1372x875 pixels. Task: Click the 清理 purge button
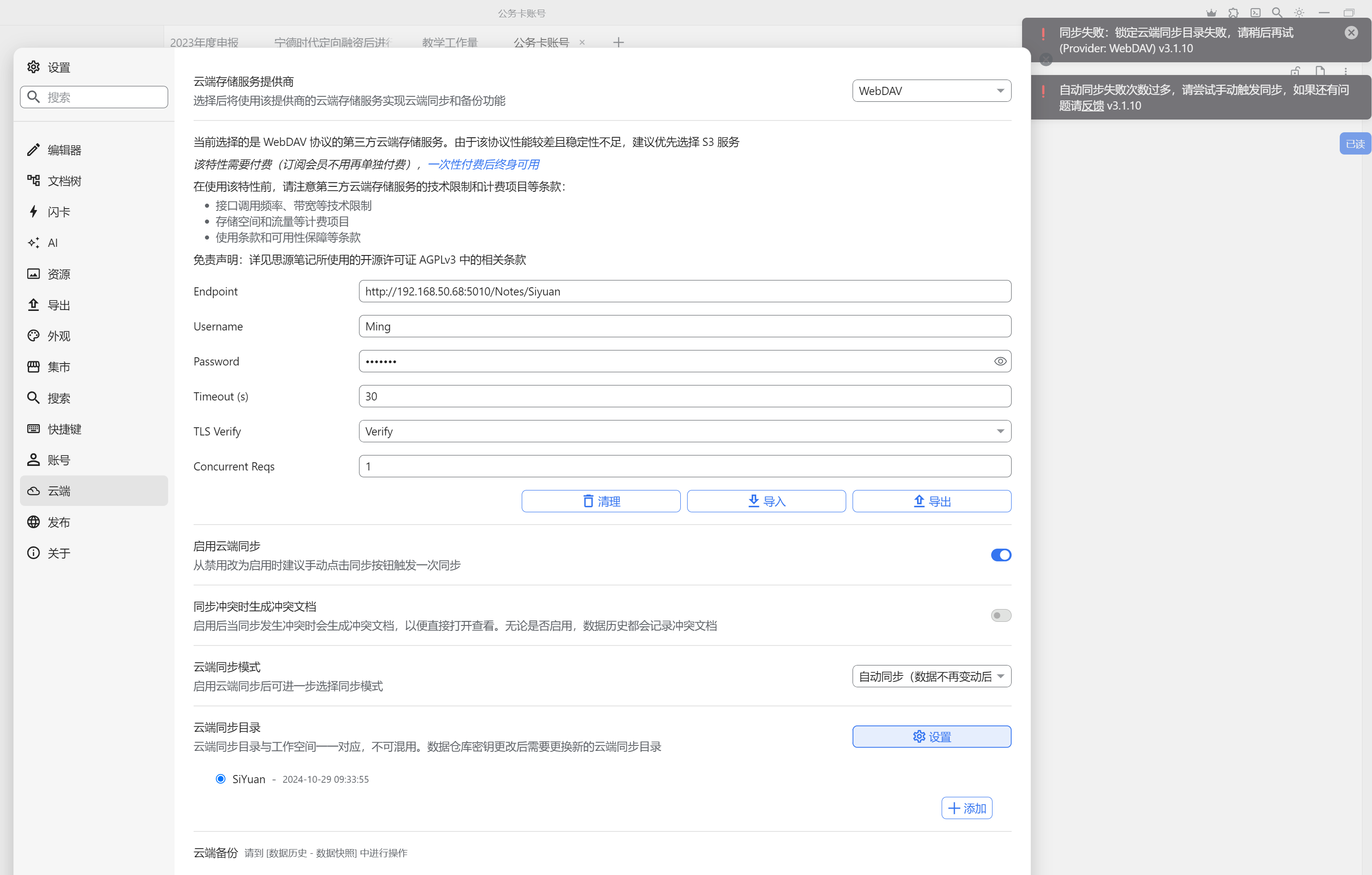point(600,502)
